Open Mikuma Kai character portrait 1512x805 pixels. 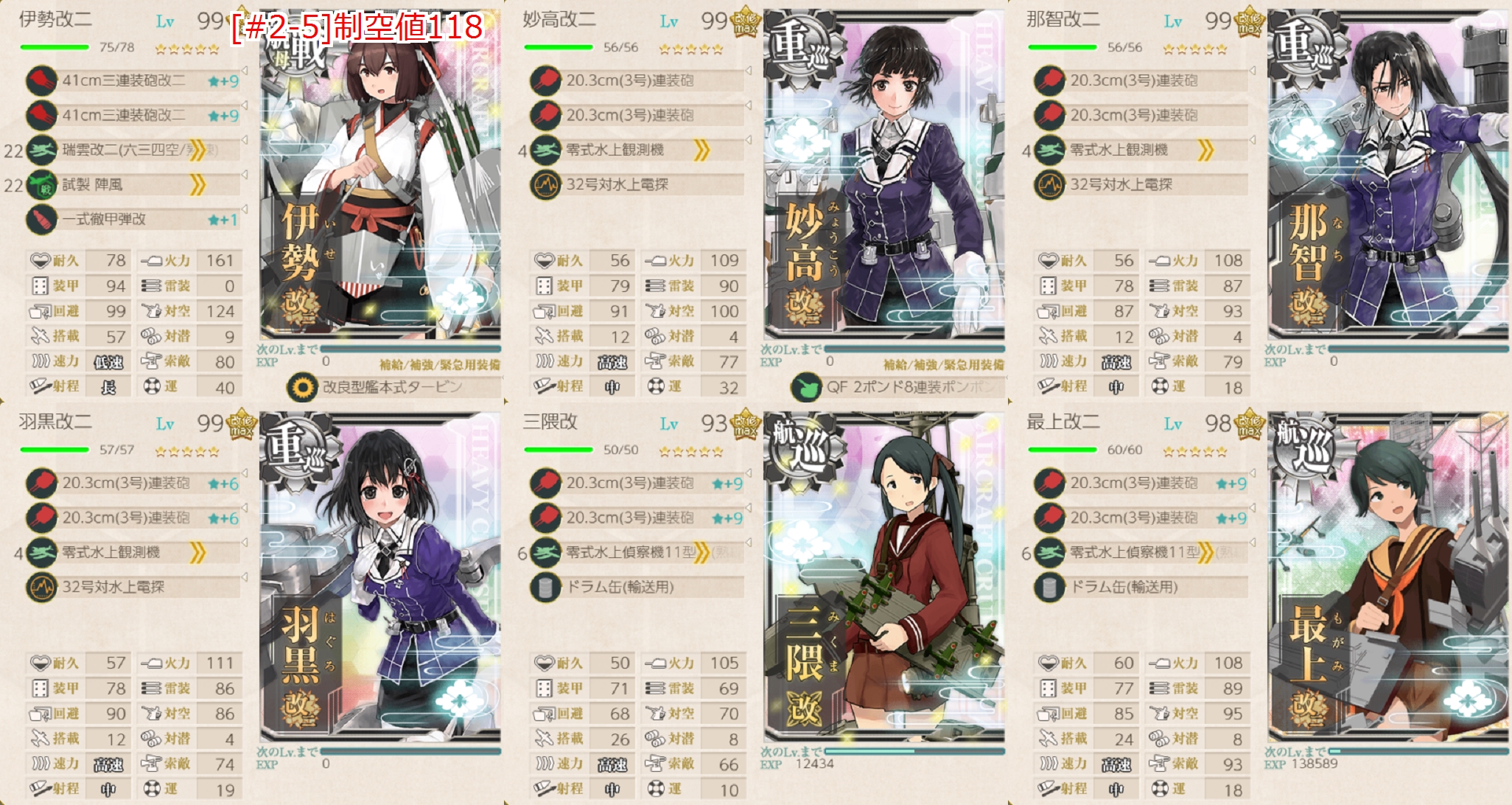(884, 576)
